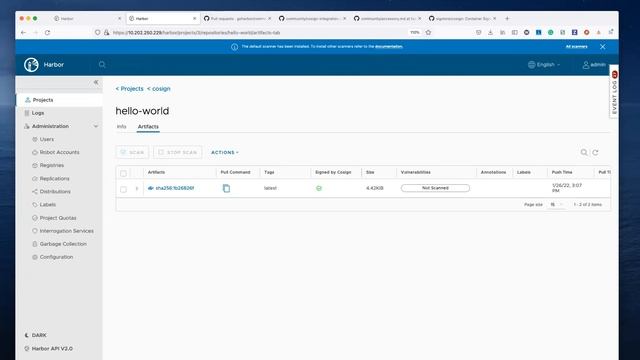Click the SCAN button
The height and width of the screenshot is (360, 640).
tap(132, 152)
